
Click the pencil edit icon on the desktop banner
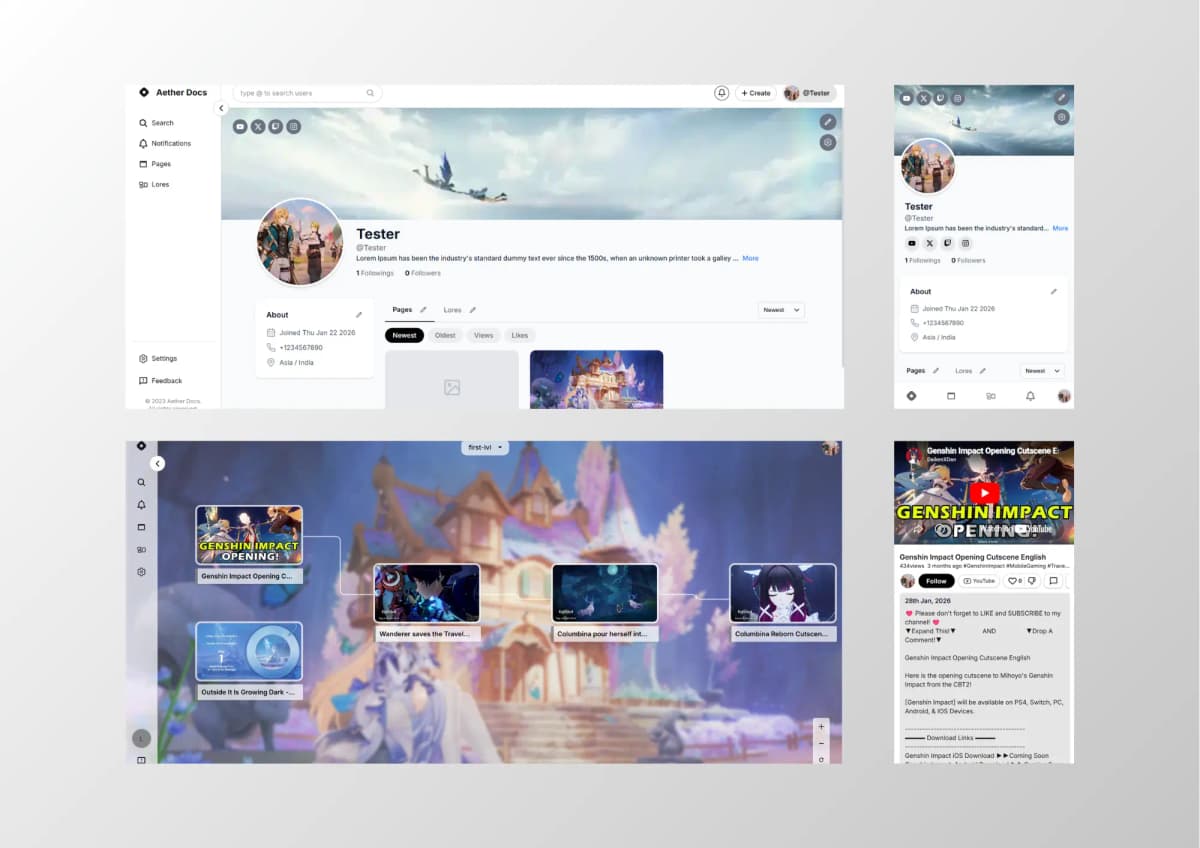point(828,122)
